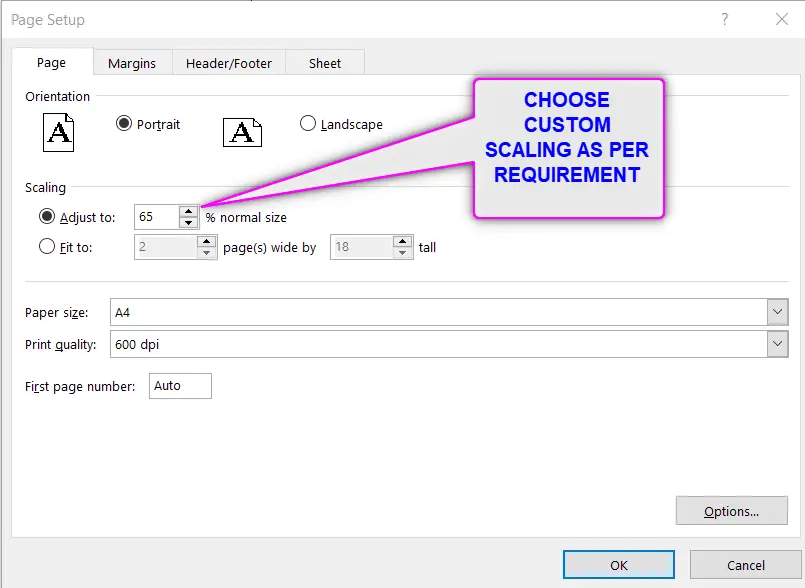
Task: Switch to the Page tab
Action: coord(51,63)
